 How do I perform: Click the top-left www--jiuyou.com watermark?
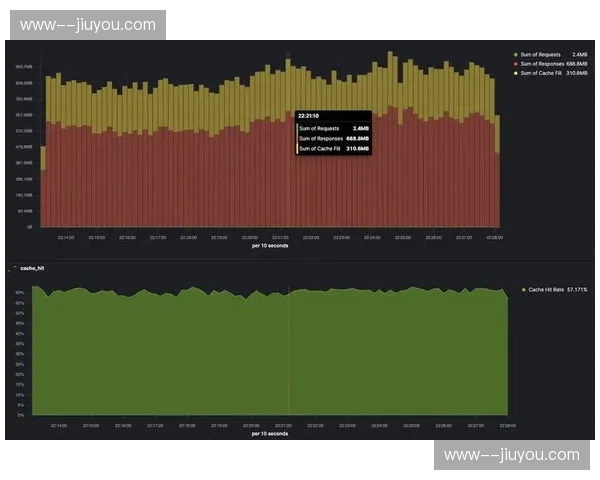(88, 24)
